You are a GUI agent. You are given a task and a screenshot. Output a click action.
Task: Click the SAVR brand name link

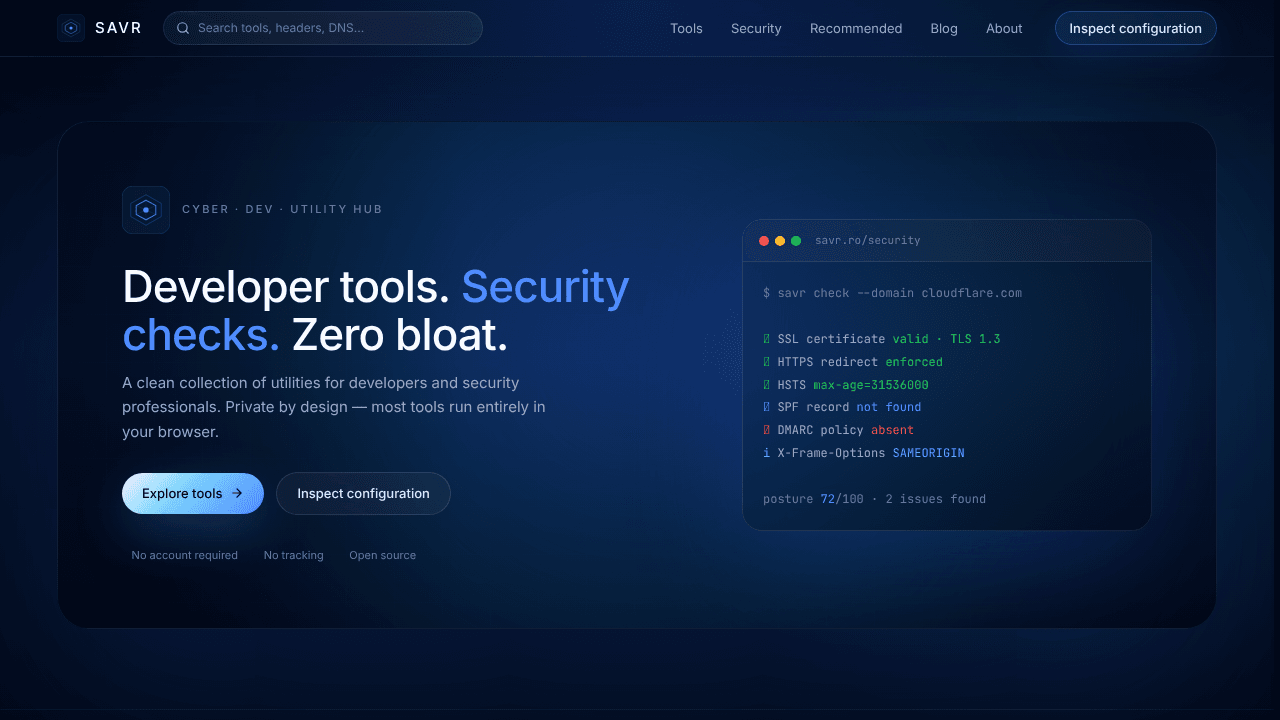point(119,28)
